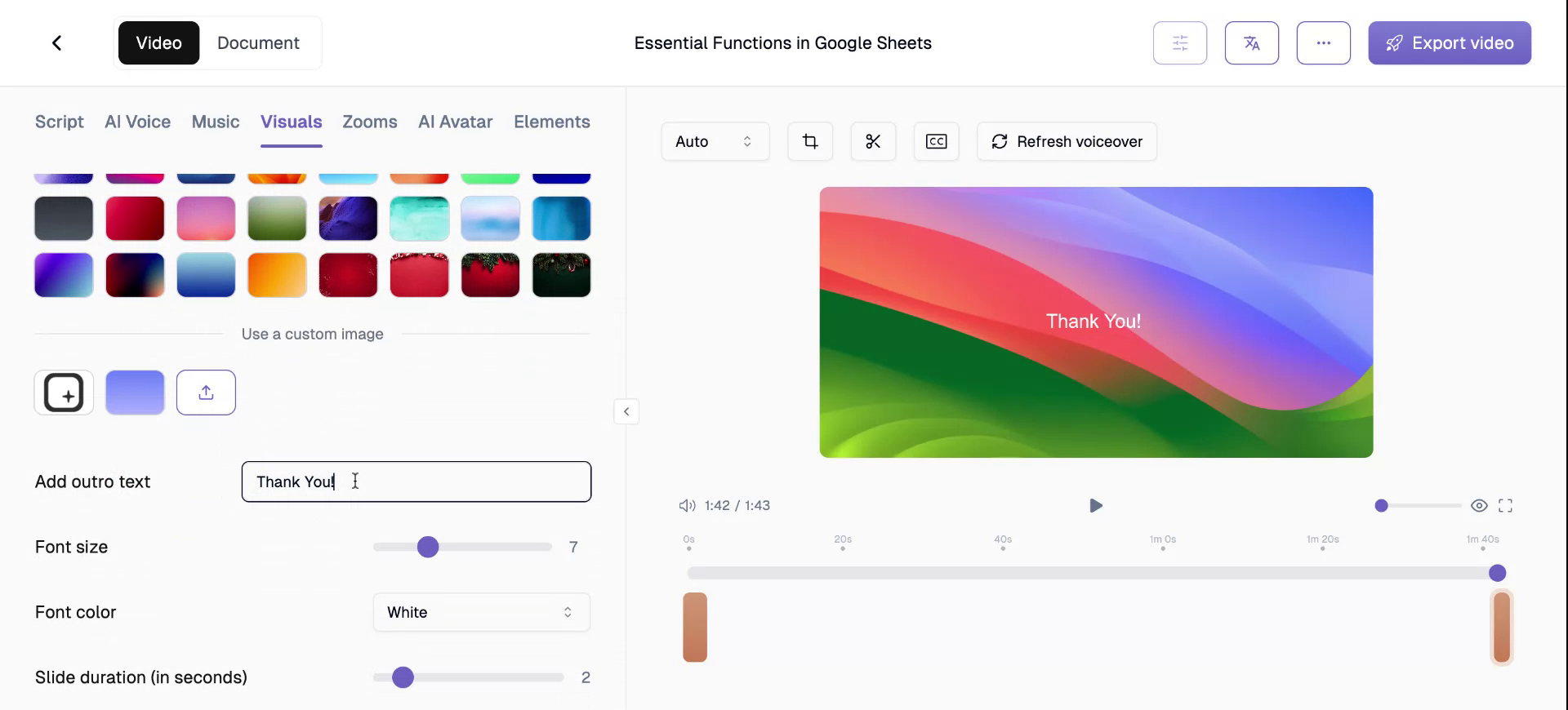Open the AI Avatar tab
Viewport: 1568px width, 710px height.
pyautogui.click(x=455, y=122)
